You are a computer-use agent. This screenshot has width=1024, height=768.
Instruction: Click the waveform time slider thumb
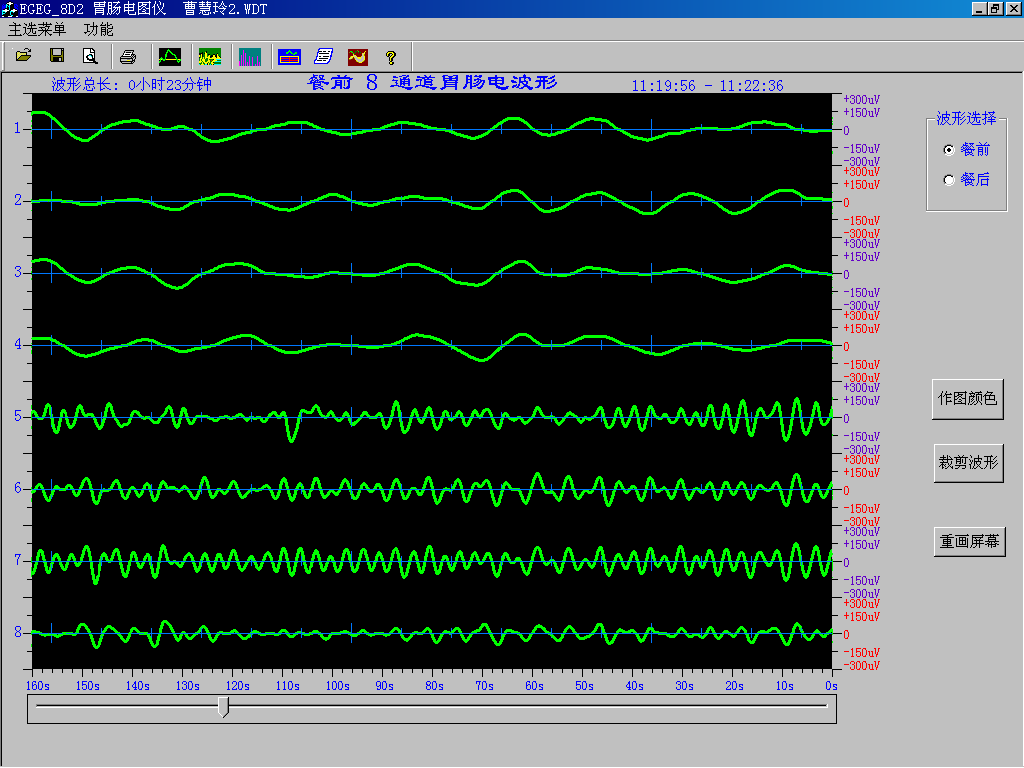tap(223, 707)
